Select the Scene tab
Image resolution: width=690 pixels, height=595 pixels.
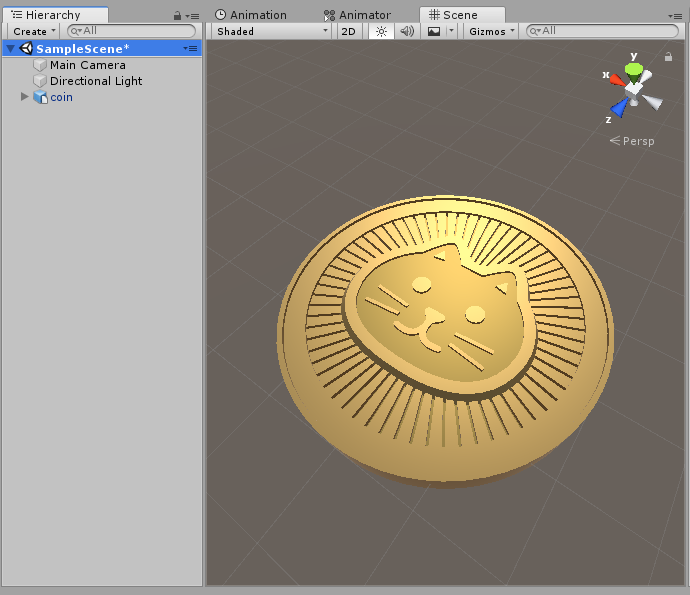tap(462, 15)
